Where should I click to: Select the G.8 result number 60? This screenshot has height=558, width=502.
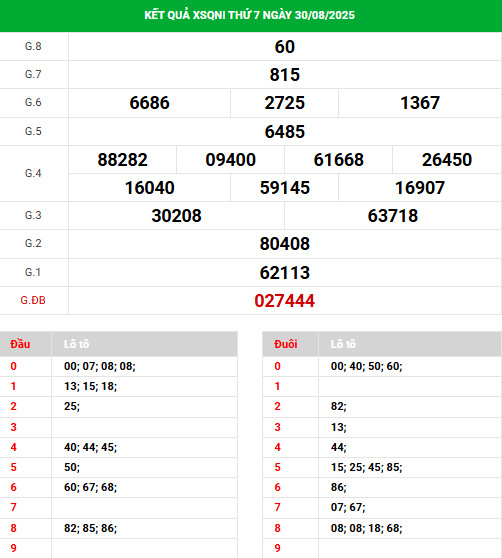tap(285, 47)
